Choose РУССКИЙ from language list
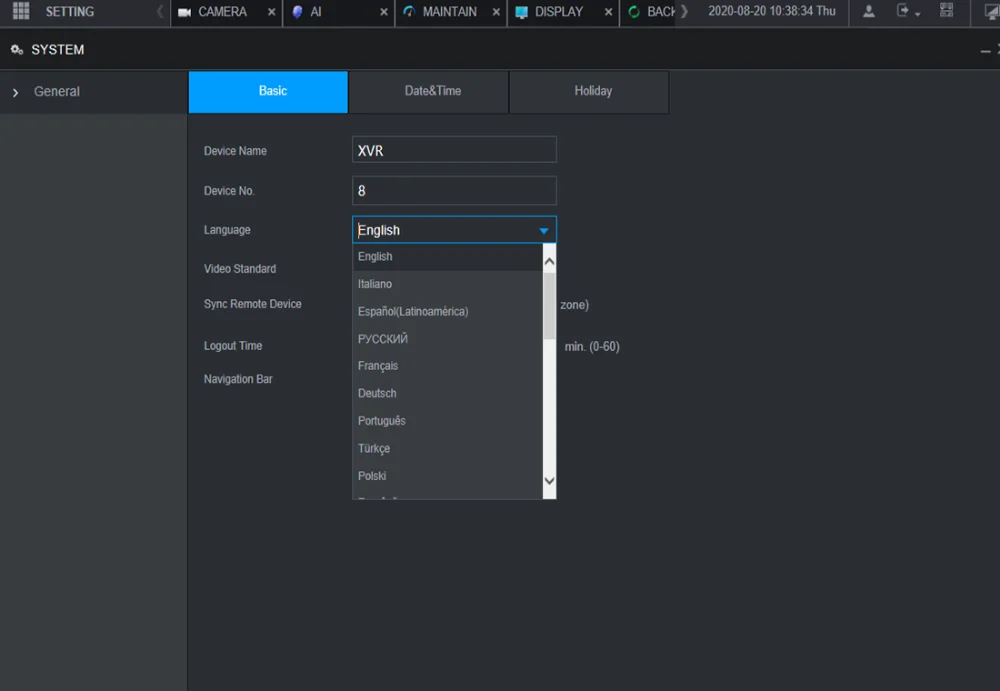This screenshot has height=691, width=1000. (x=447, y=339)
